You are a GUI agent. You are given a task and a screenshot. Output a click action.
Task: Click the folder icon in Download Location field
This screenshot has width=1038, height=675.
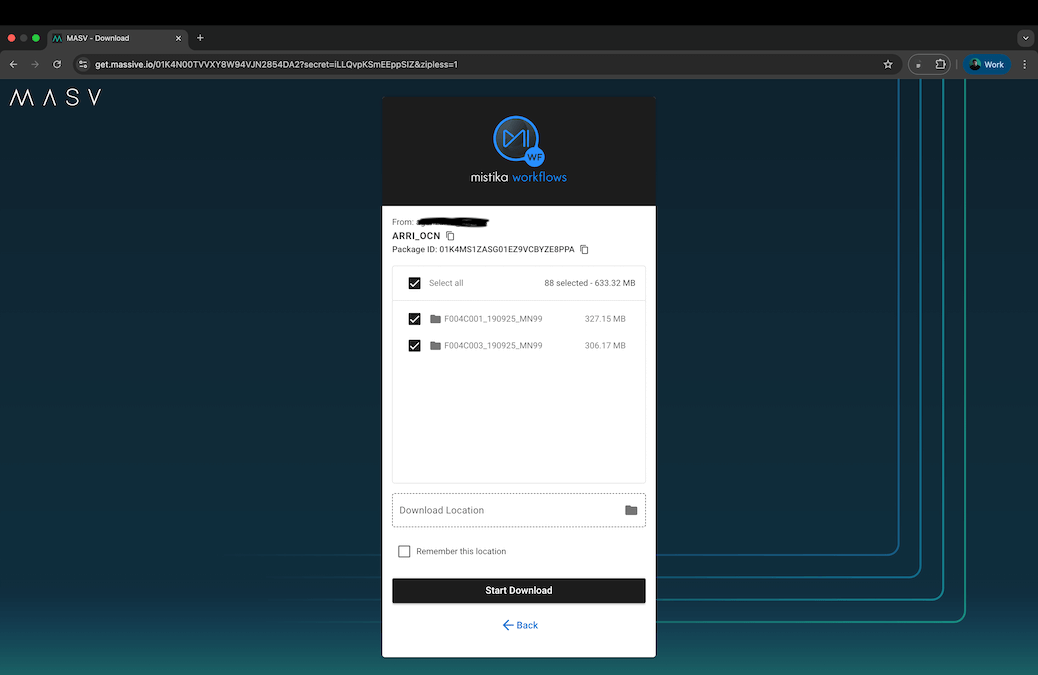pyautogui.click(x=631, y=510)
